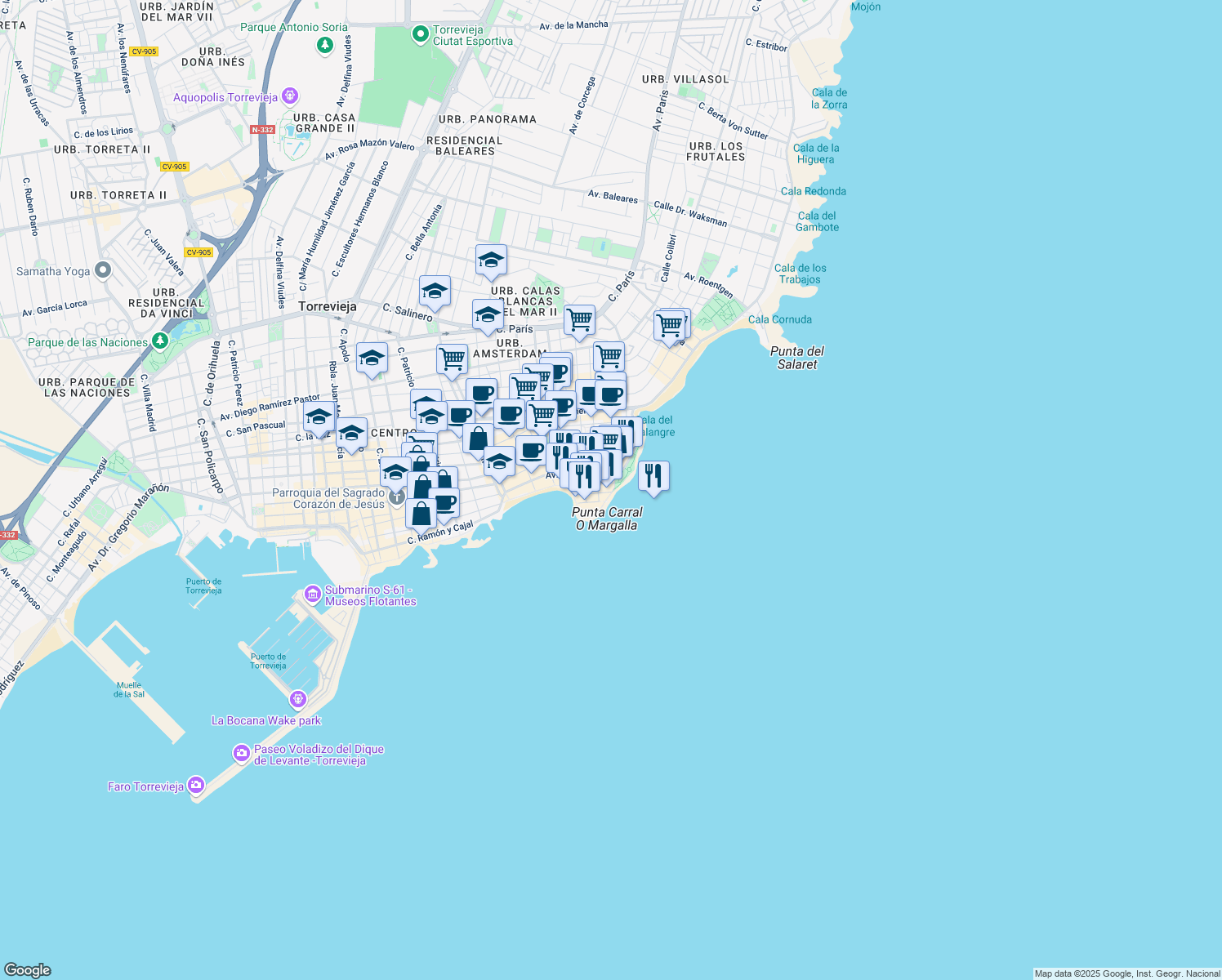1222x980 pixels.
Task: Select the cart marker right of C. París label
Action: (x=579, y=321)
